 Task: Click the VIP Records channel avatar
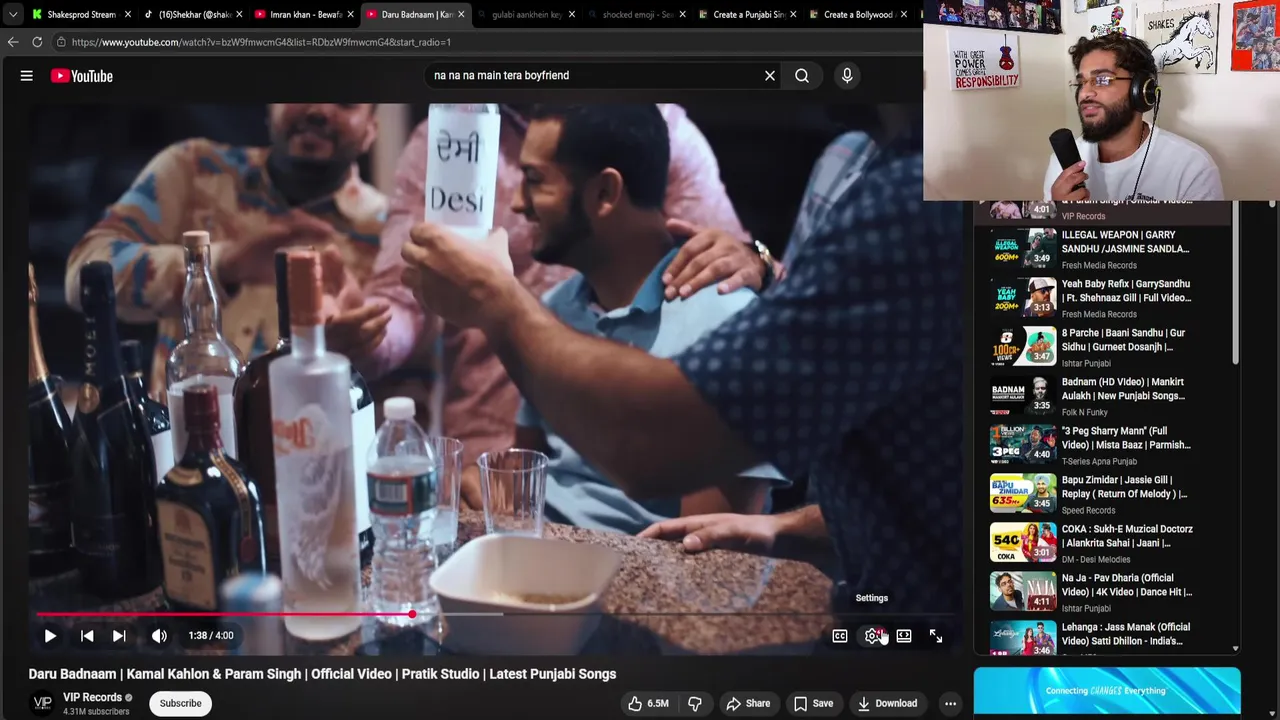click(x=43, y=703)
